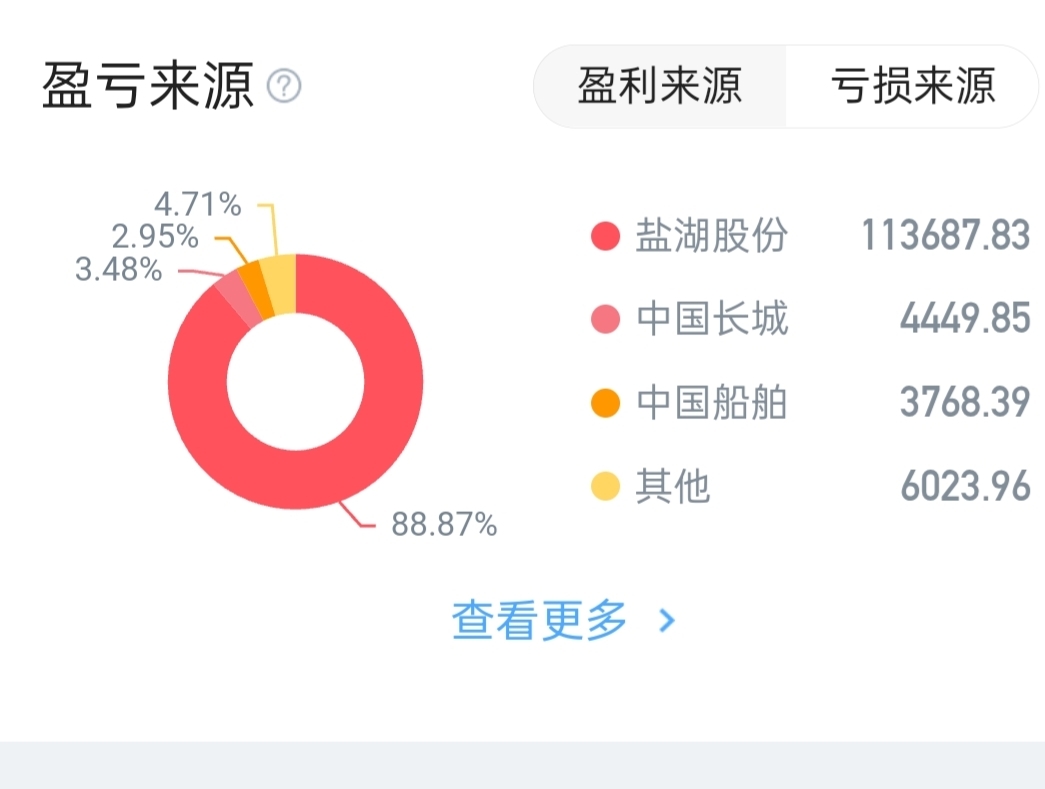Image resolution: width=1045 pixels, height=789 pixels.
Task: Select the 中国长城 legend label
Action: coord(712,320)
